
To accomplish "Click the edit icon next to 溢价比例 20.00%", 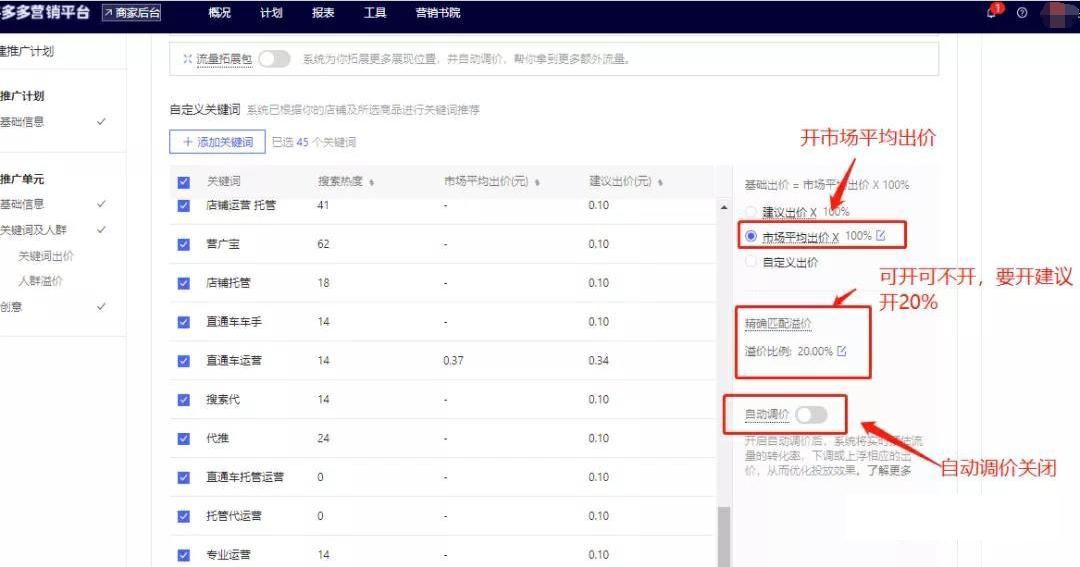I will [x=842, y=351].
